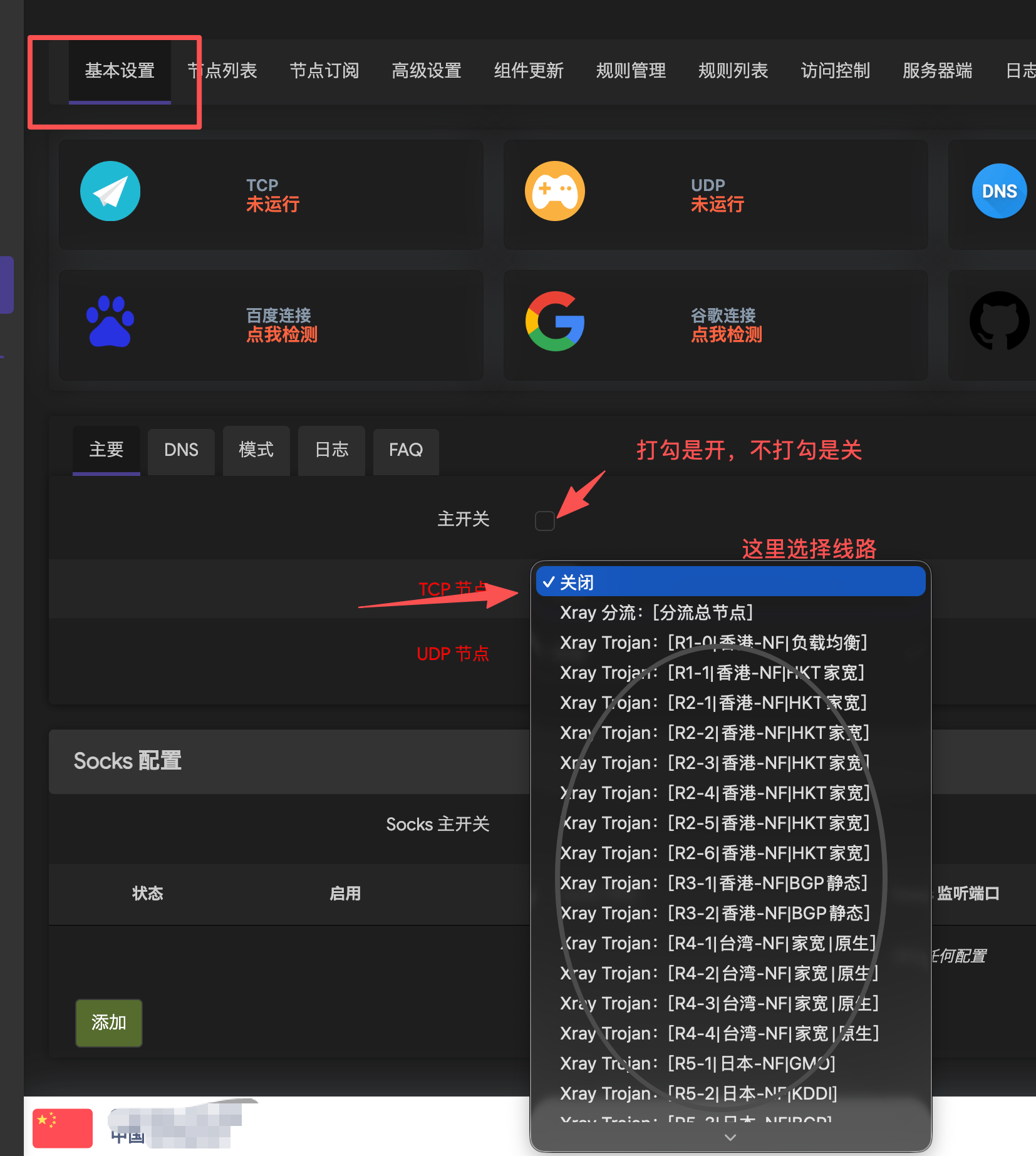Click the down chevron at dropdown bottom
This screenshot has height=1156, width=1036.
(730, 1137)
